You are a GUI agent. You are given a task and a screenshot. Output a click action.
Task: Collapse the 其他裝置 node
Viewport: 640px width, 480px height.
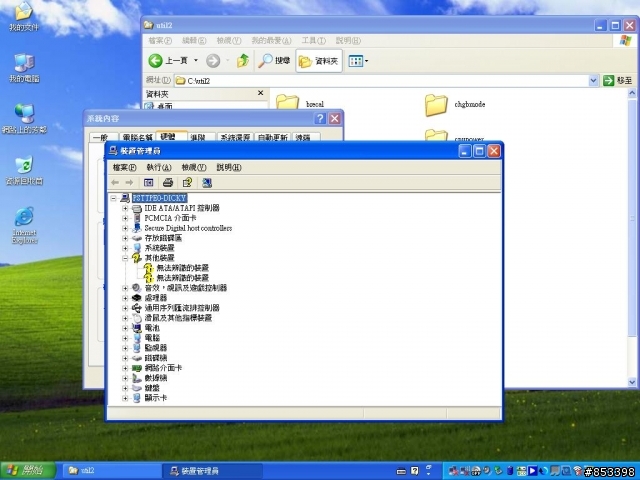point(125,258)
